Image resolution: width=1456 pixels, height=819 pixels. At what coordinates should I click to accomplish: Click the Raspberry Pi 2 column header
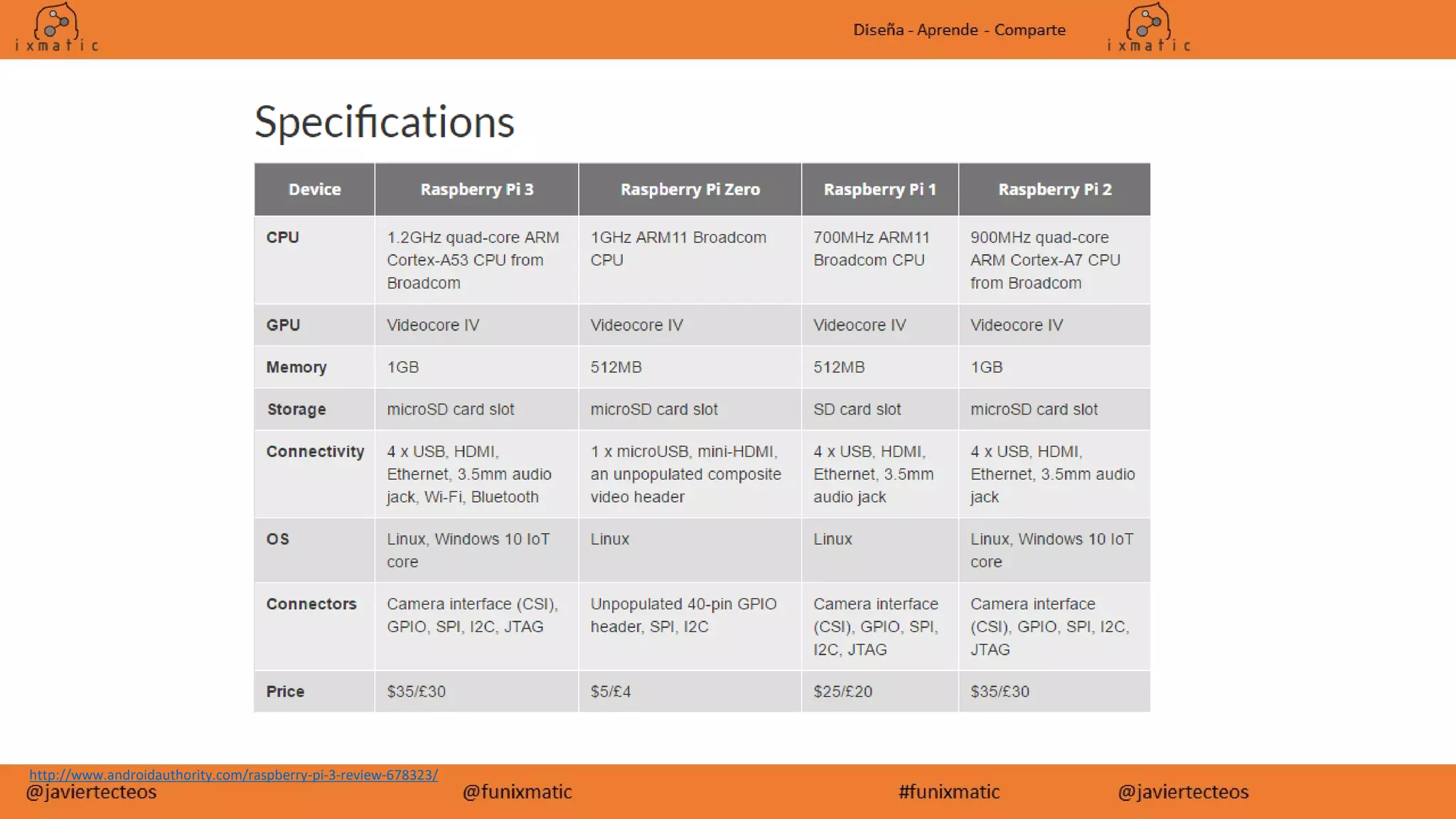(1054, 190)
